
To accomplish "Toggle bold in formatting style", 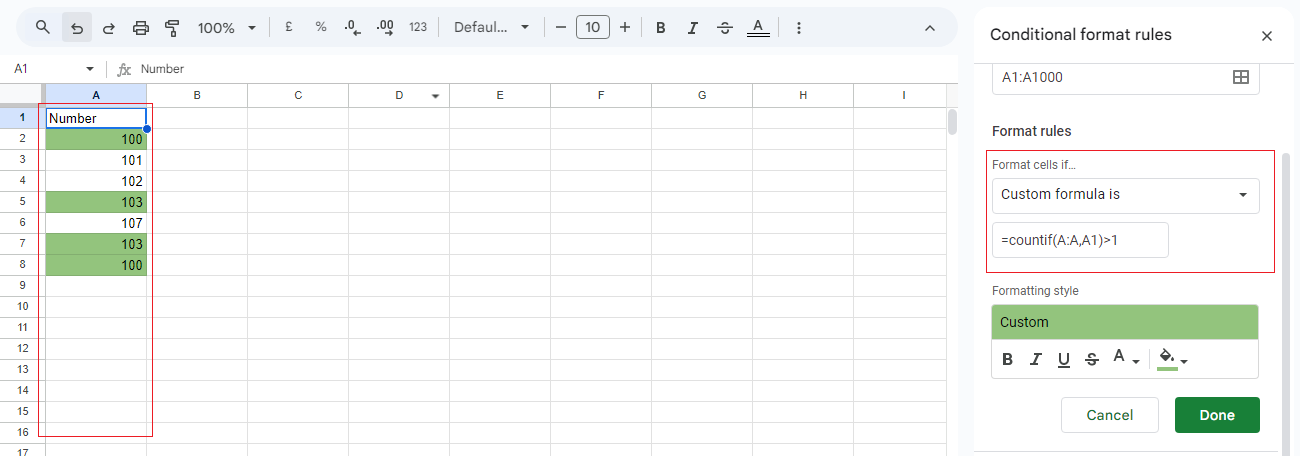I will tap(1007, 359).
